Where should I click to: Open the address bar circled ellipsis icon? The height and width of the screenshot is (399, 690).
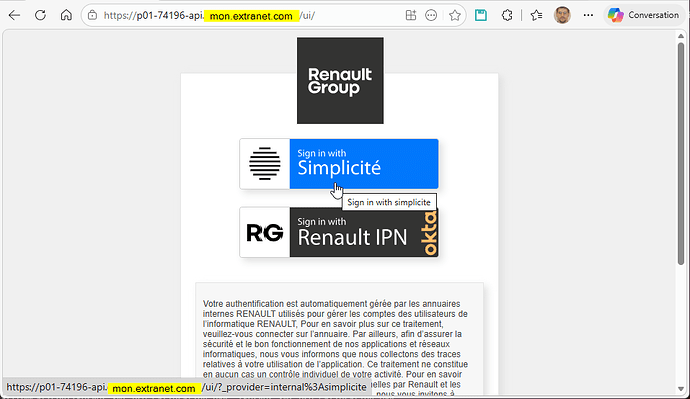(431, 15)
